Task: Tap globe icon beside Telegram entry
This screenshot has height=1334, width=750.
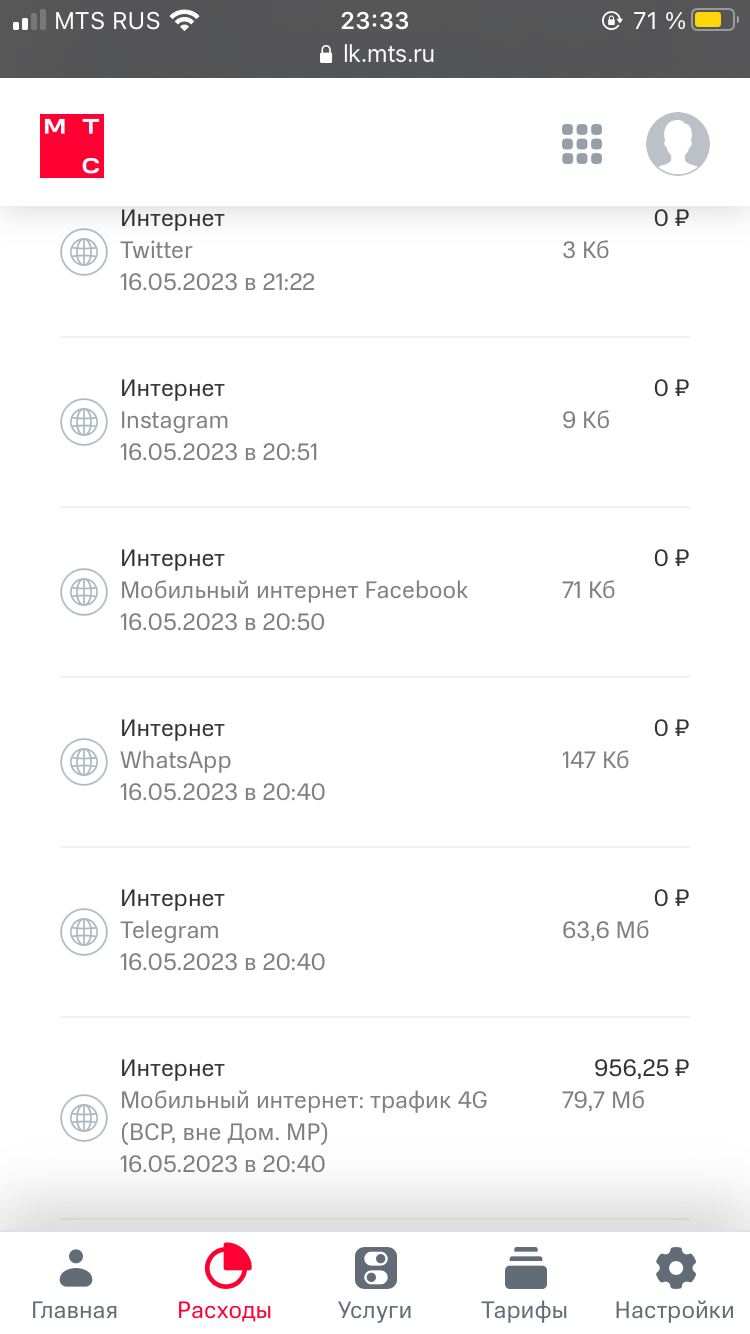Action: 84,931
